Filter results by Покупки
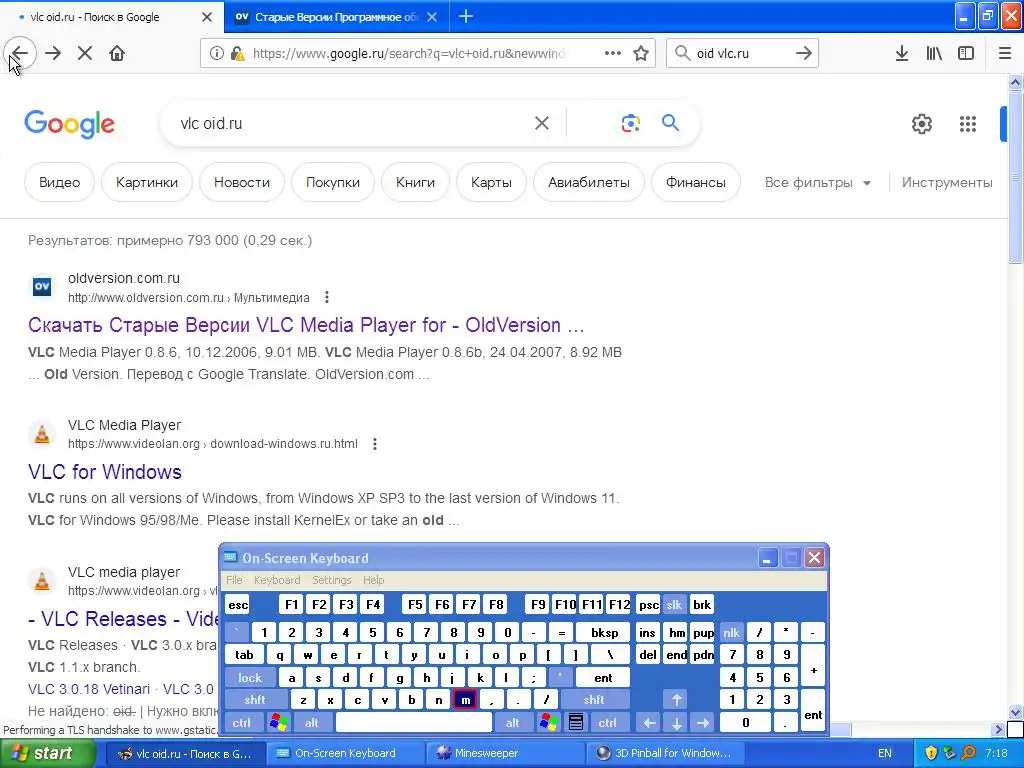Viewport: 1024px width, 768px height. 333,182
